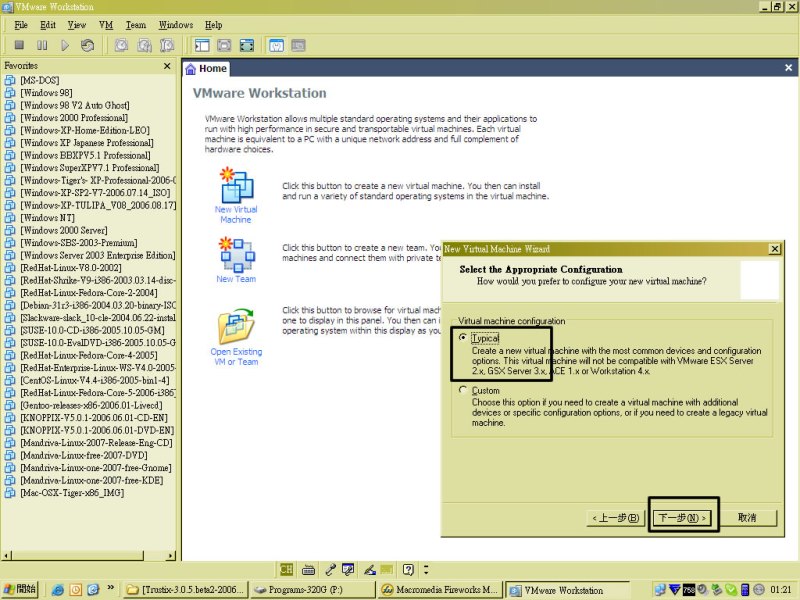
Task: Click the IME keyboard icon in language bar
Action: coord(308,569)
